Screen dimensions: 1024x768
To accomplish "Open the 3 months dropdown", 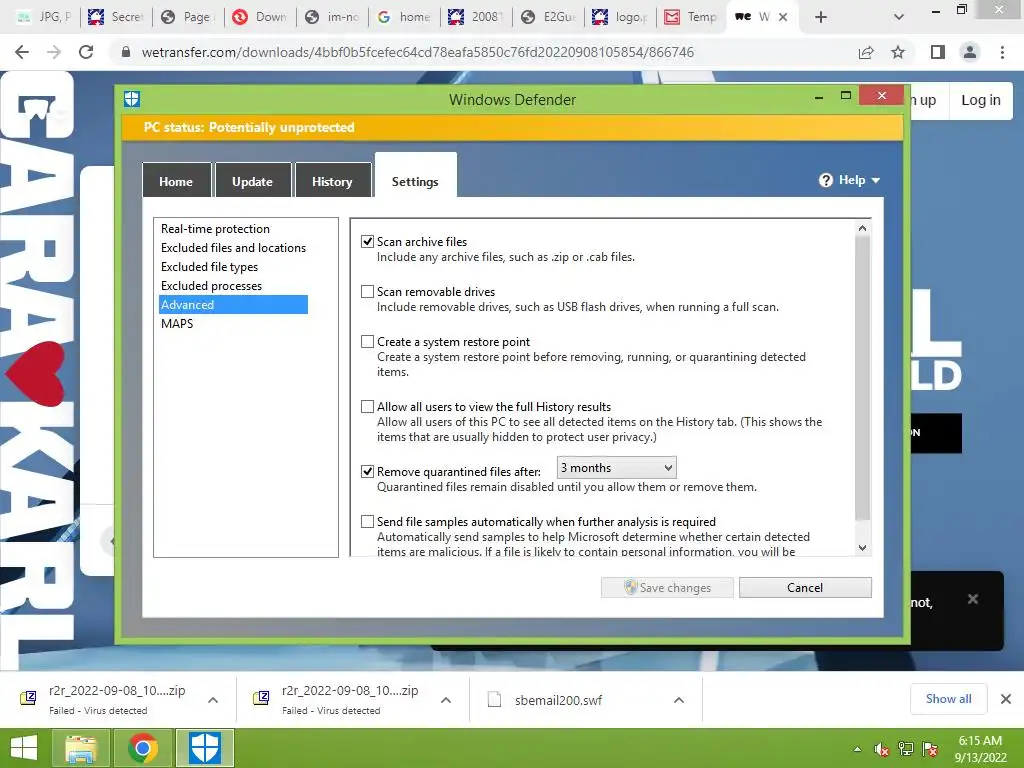I will [x=616, y=468].
